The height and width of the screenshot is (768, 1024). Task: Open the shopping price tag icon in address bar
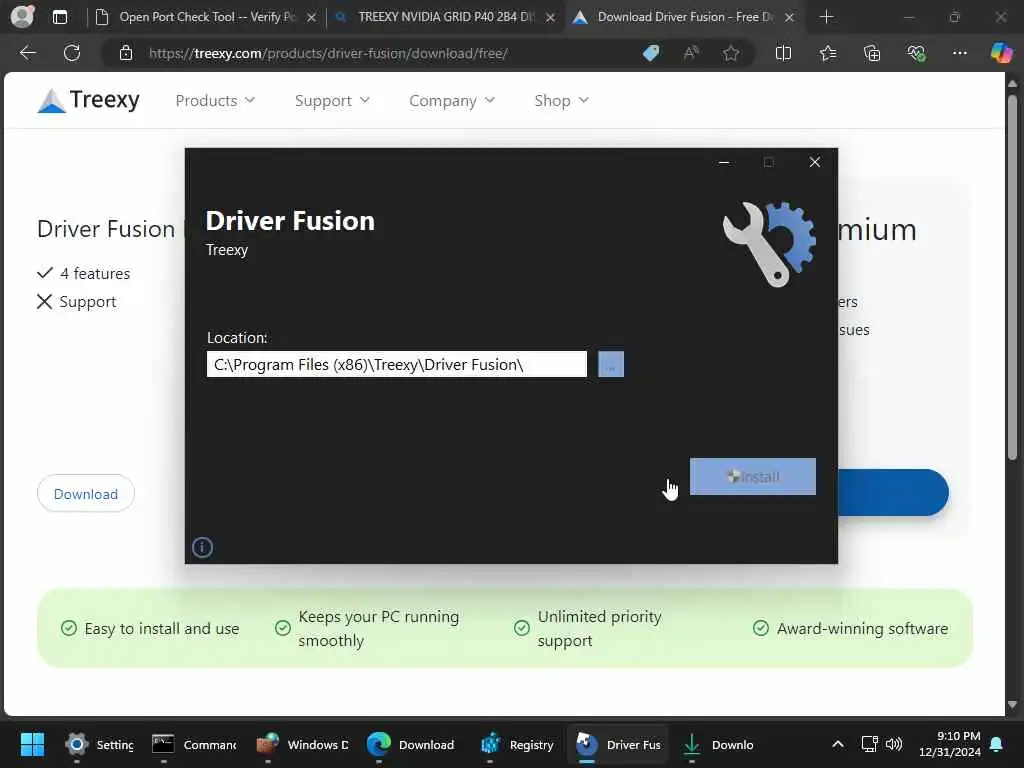coord(650,54)
